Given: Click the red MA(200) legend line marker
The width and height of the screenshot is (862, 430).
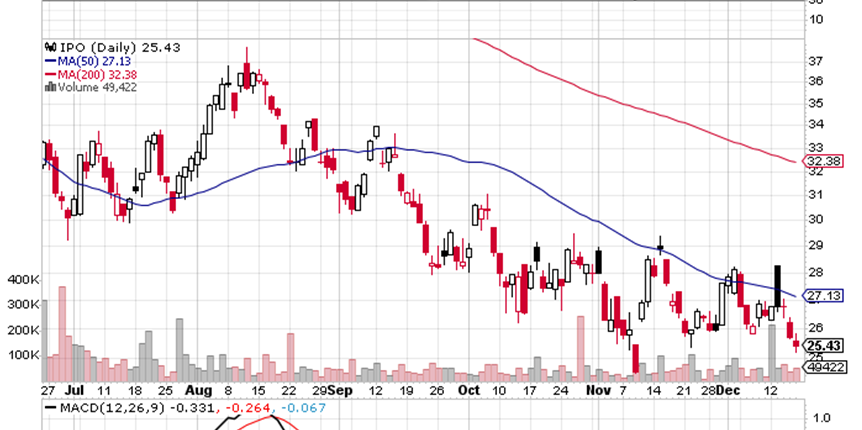Looking at the screenshot, I should pyautogui.click(x=48, y=73).
